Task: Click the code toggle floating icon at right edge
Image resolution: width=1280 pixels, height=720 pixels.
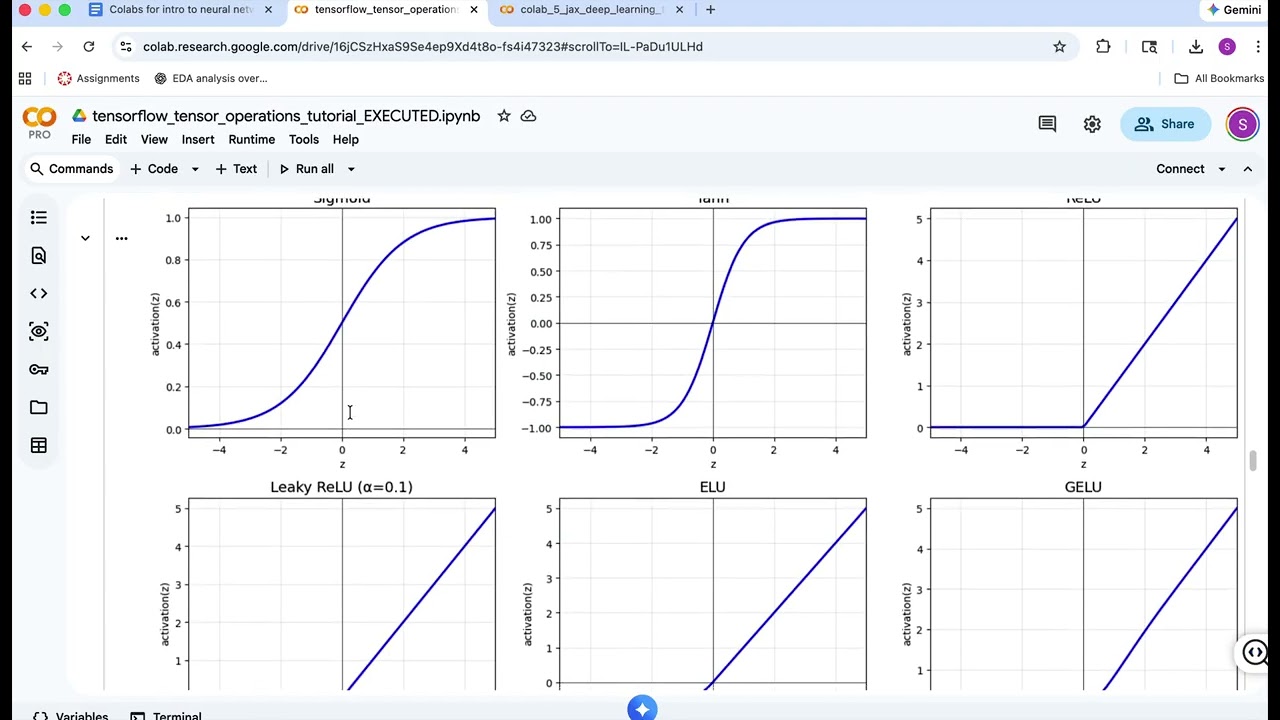Action: (1255, 653)
